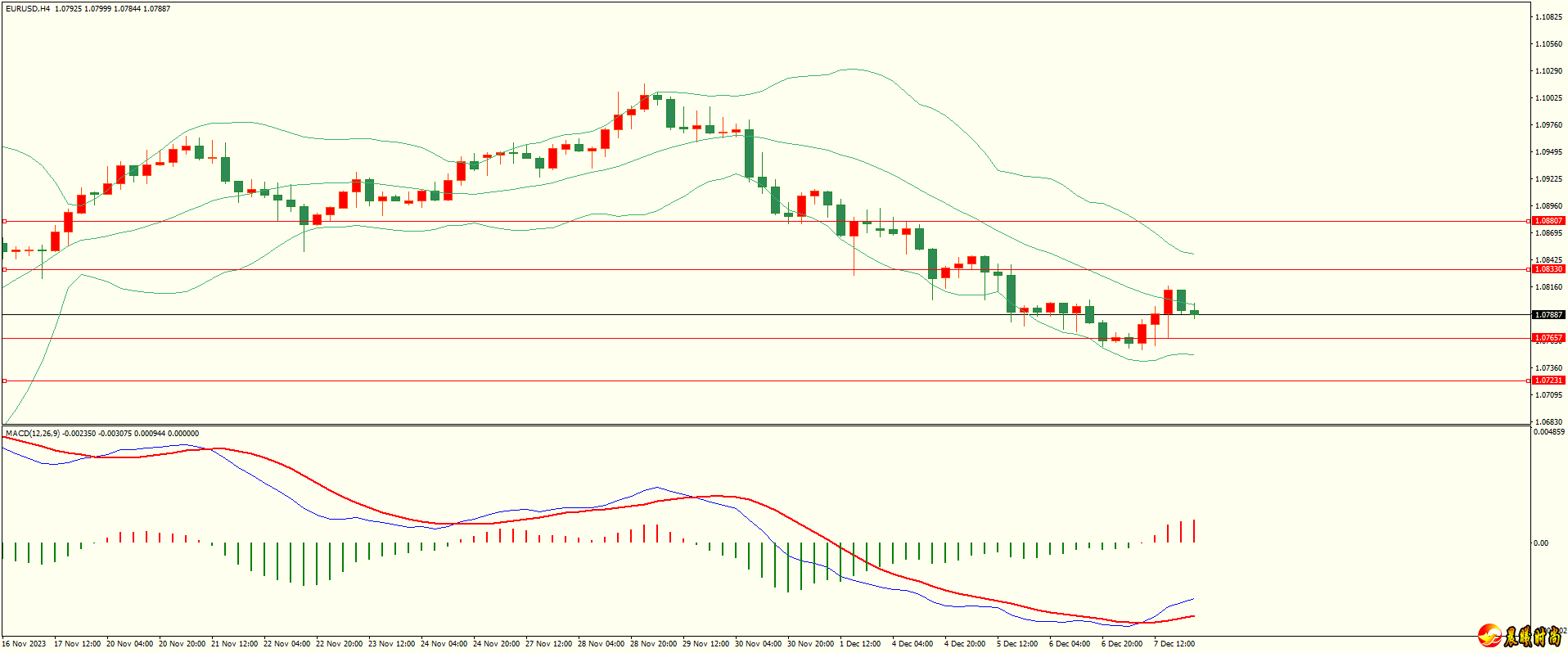
Task: Click the 6 Dec 04:00 time label
Action: tap(1069, 644)
